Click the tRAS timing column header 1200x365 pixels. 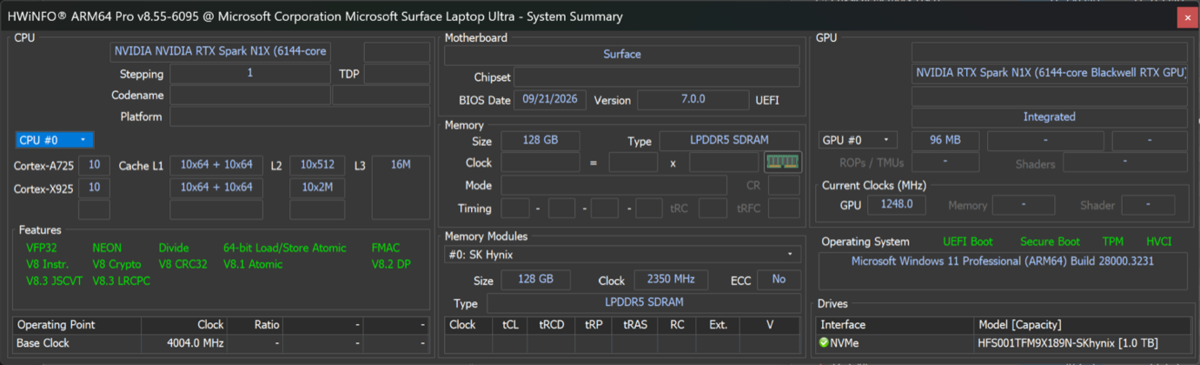(636, 325)
